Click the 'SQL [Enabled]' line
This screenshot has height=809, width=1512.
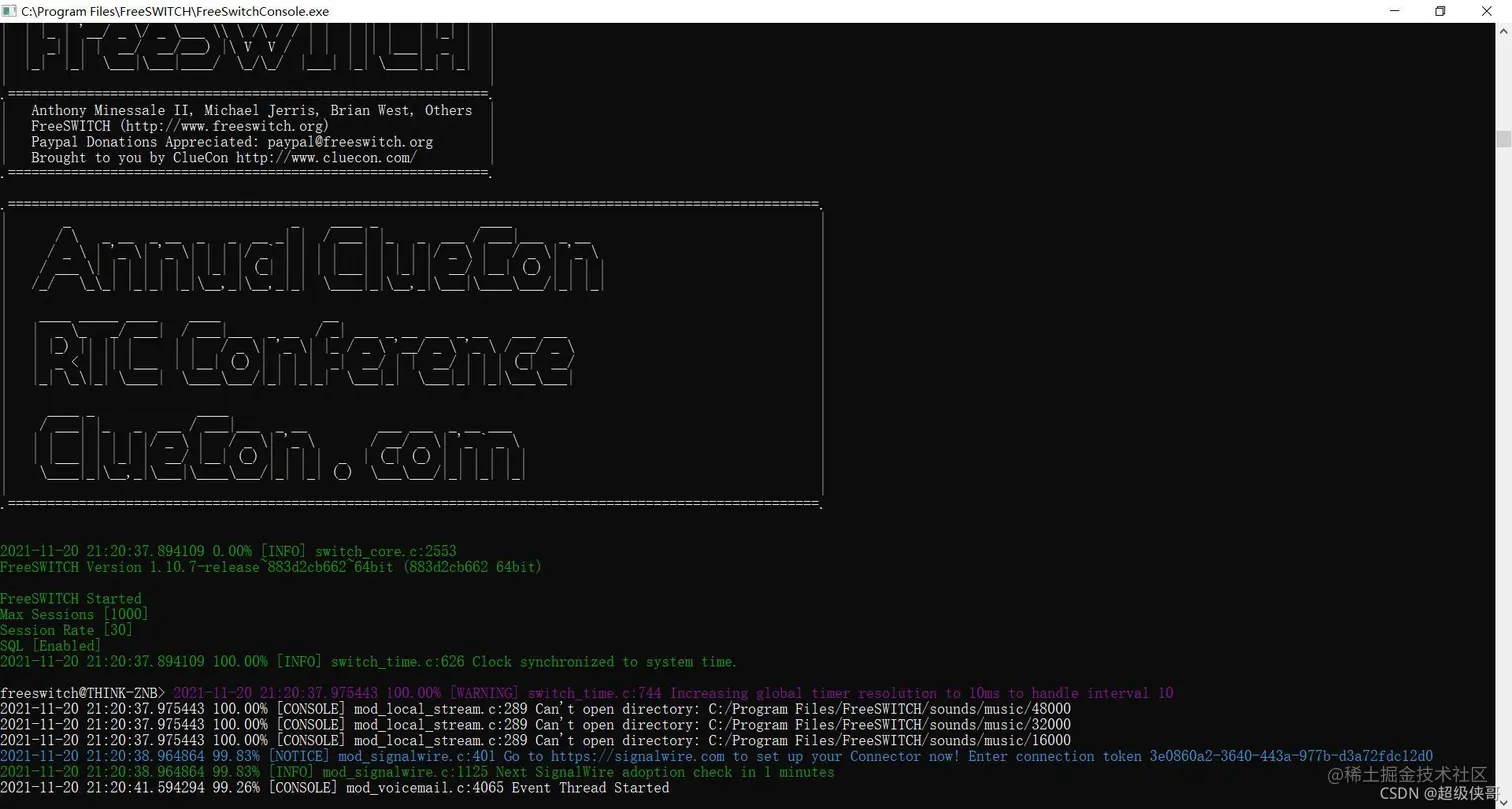[51, 646]
